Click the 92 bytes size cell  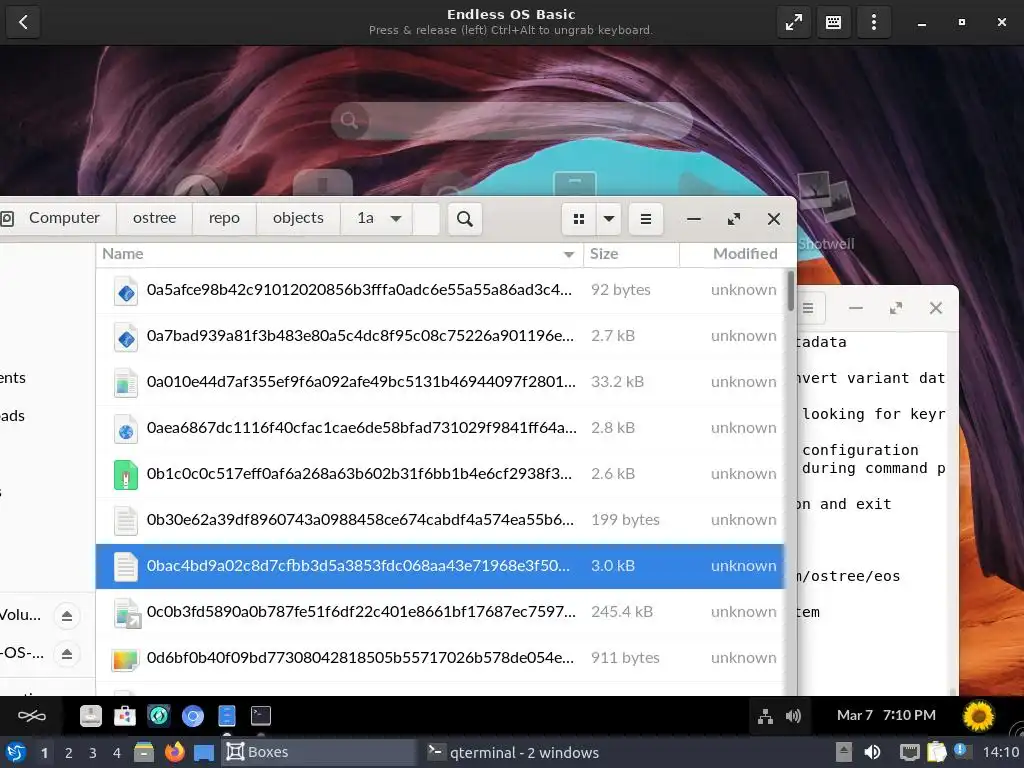(x=620, y=289)
